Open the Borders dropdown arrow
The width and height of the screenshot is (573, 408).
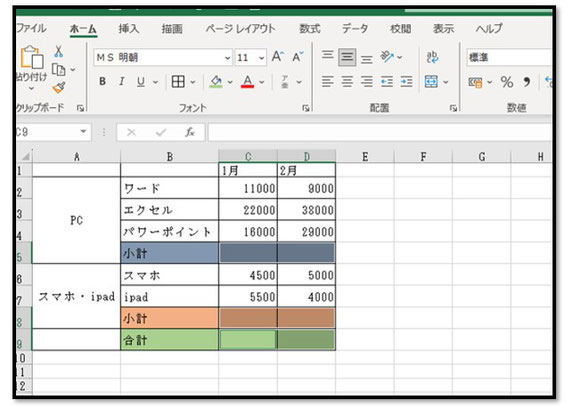pyautogui.click(x=193, y=82)
